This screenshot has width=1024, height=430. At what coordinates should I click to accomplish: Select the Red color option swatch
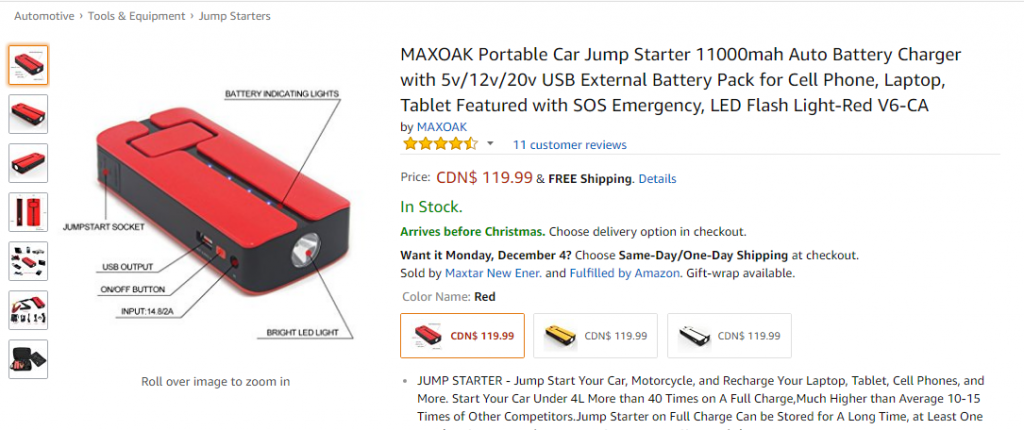[462, 336]
